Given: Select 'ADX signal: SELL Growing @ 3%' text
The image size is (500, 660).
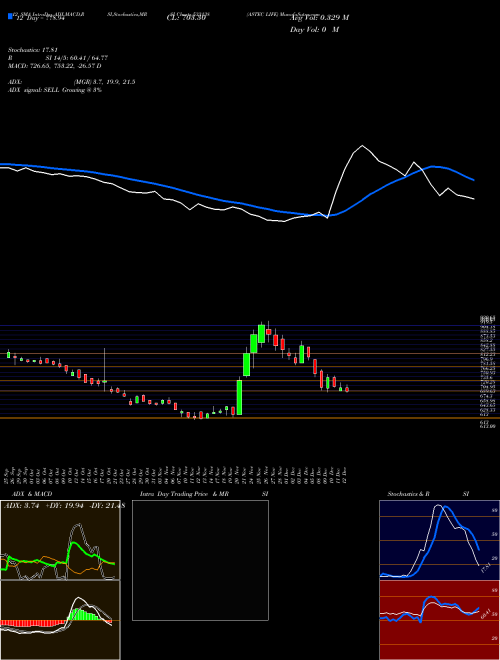Looking at the screenshot, I should tap(55, 90).
